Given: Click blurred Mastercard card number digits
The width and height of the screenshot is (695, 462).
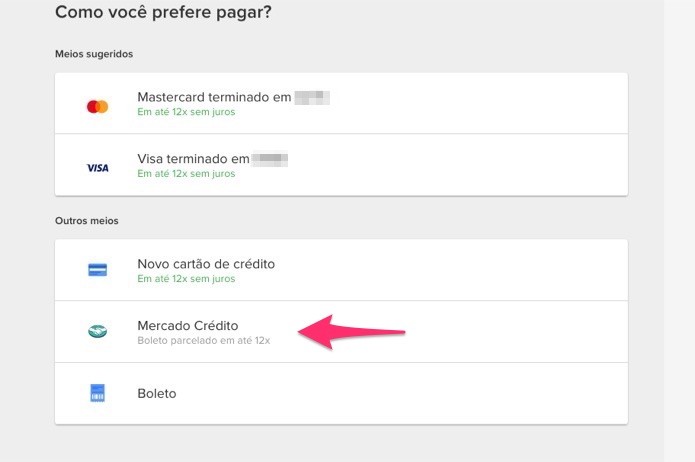Looking at the screenshot, I should (312, 98).
